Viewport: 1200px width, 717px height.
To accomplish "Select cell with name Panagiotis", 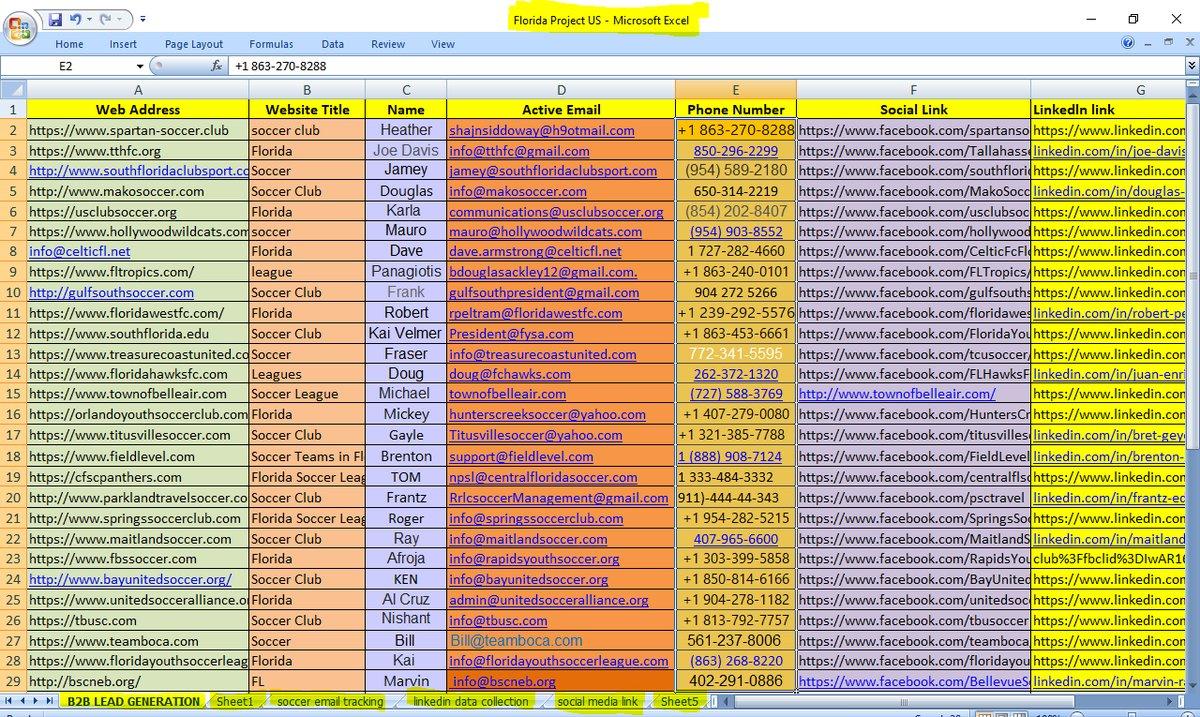I will (406, 272).
